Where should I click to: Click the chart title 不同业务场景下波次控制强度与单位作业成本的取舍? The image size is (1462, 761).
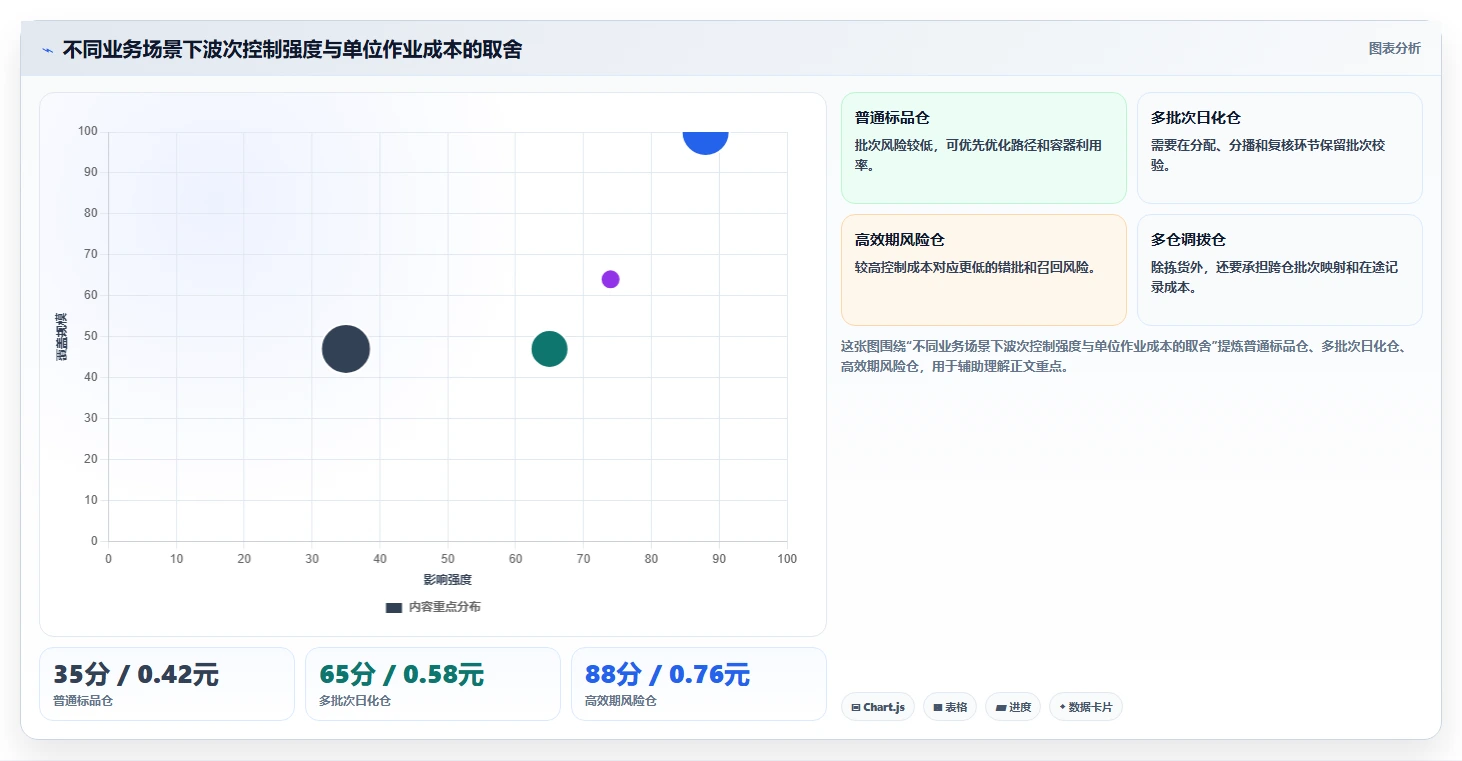[x=292, y=50]
